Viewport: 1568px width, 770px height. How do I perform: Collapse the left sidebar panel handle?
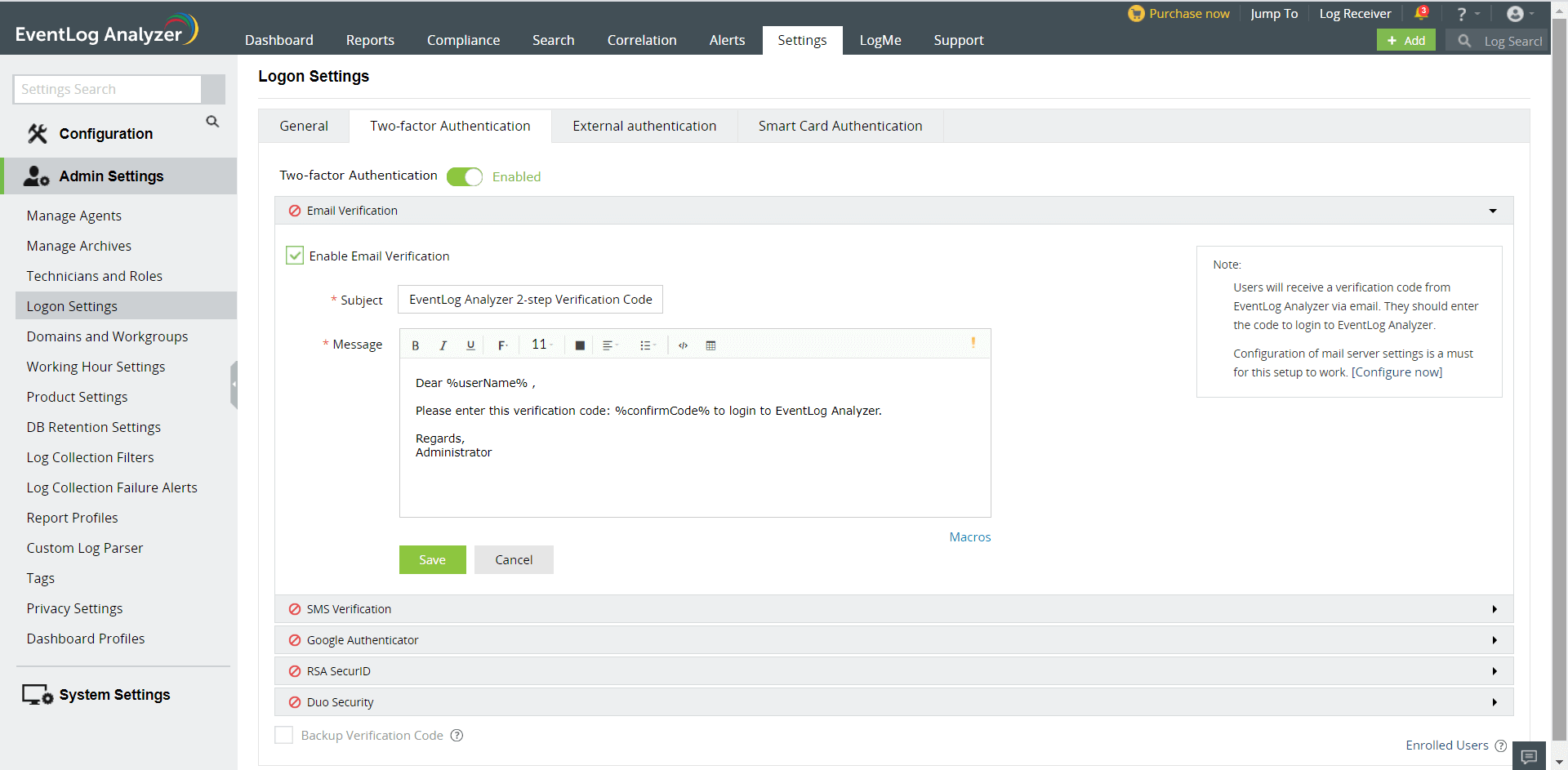[x=234, y=384]
